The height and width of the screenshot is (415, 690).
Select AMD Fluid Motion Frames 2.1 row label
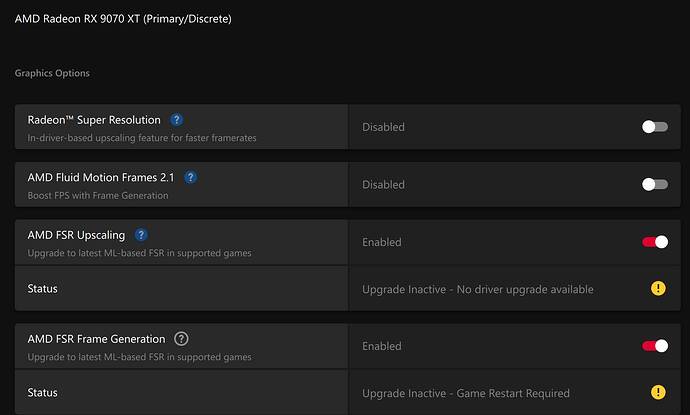click(x=101, y=177)
